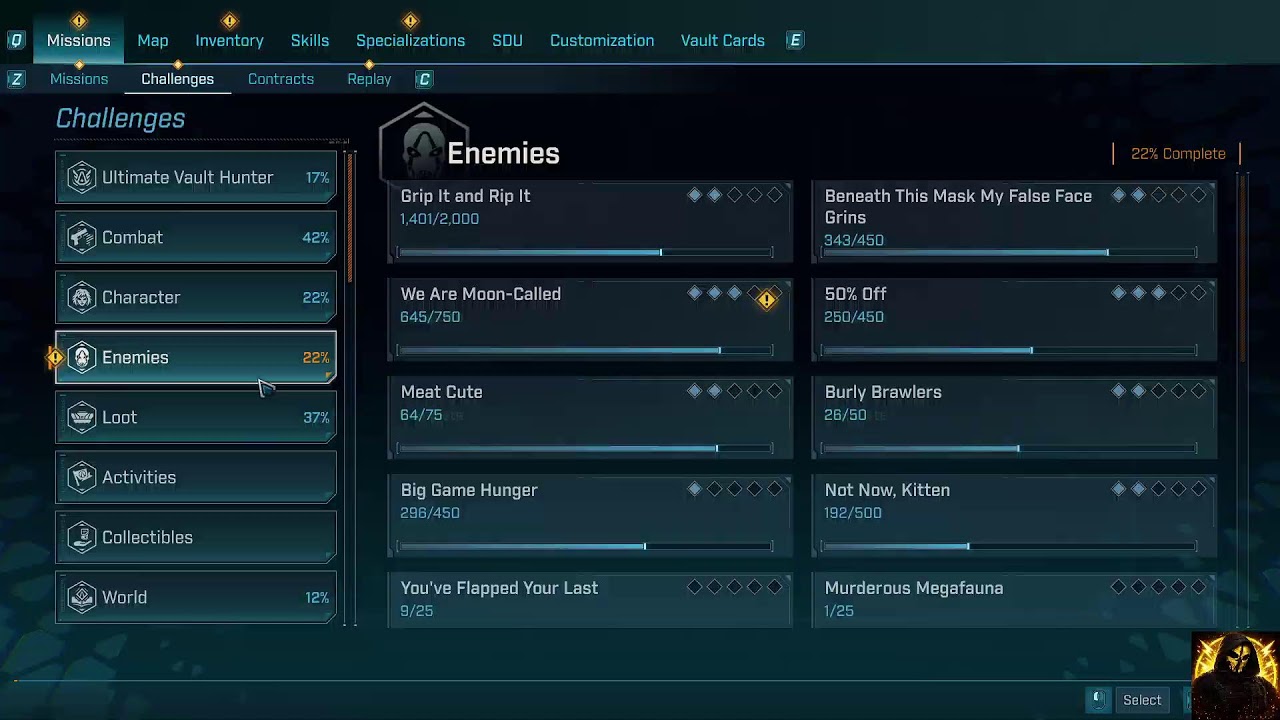Click the Challenges panel heading
Viewport: 1280px width, 720px height.
(x=120, y=118)
